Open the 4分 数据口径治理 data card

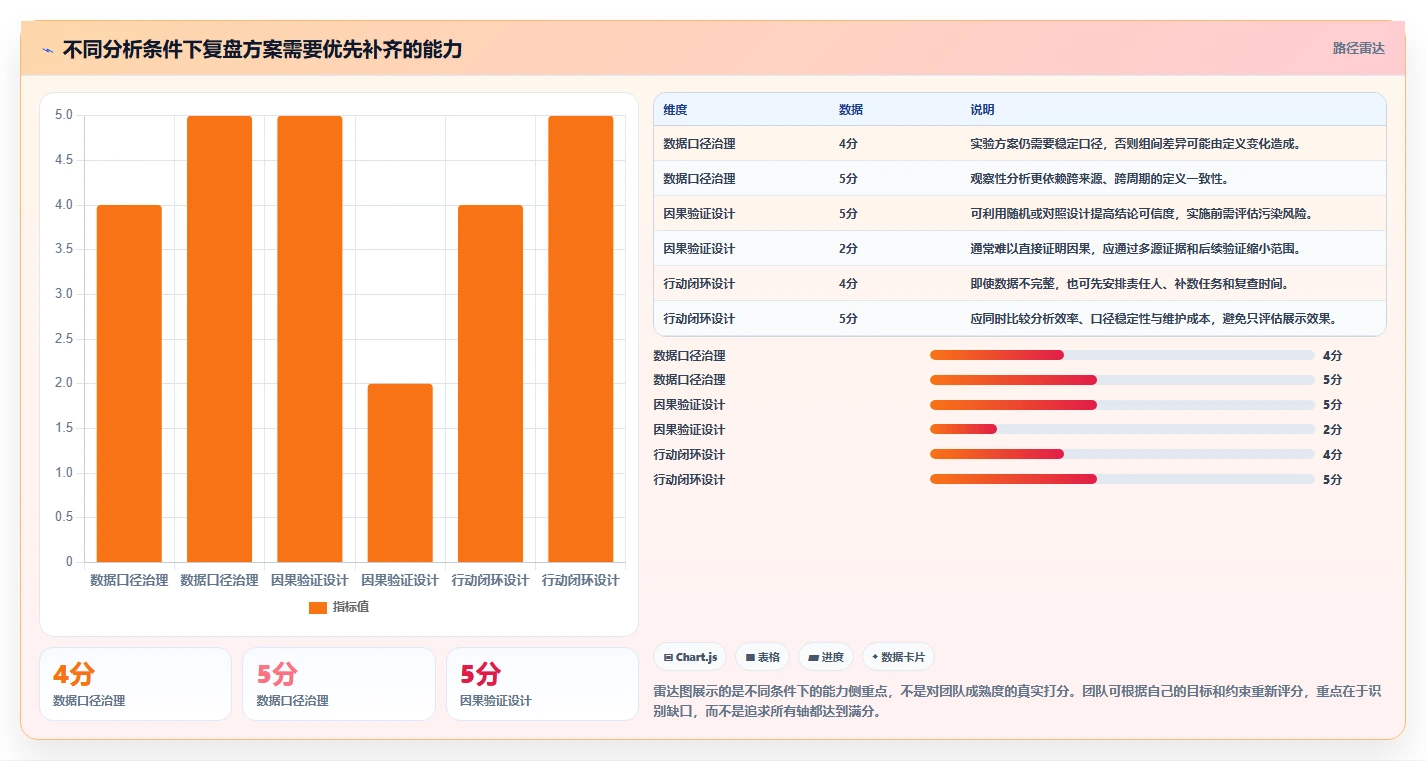click(x=135, y=684)
